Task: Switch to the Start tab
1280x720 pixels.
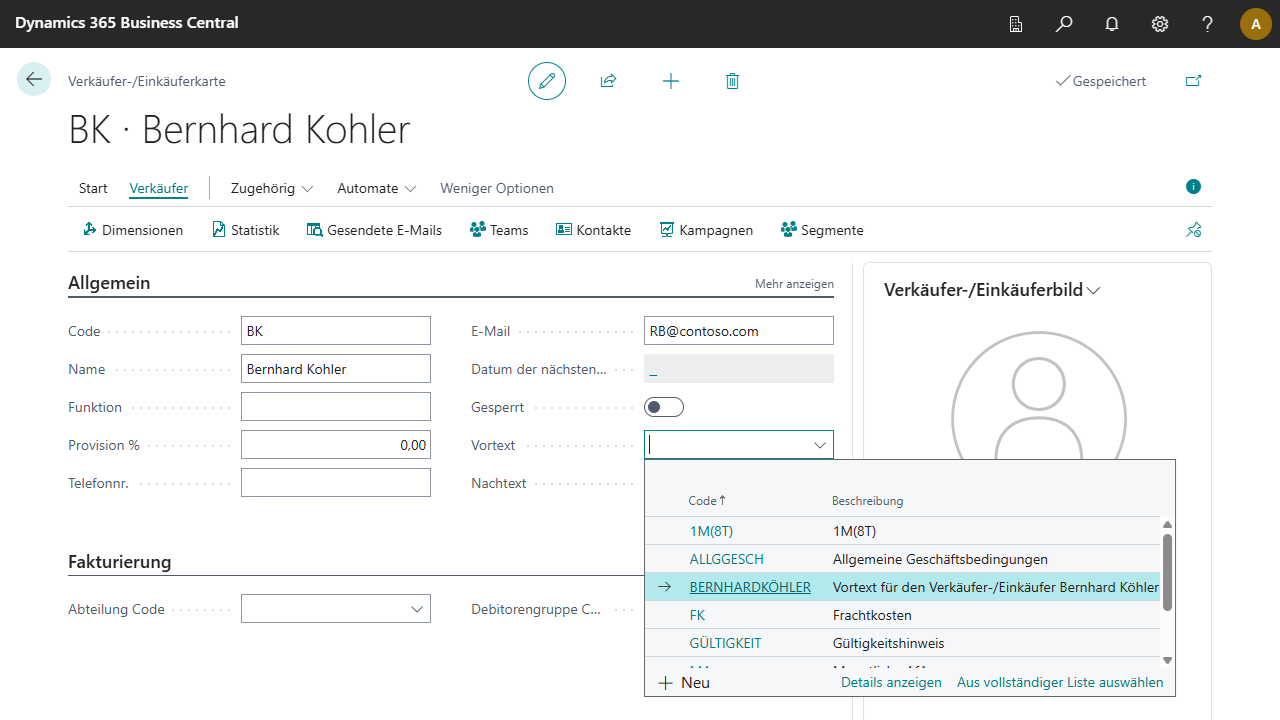Action: (x=93, y=188)
